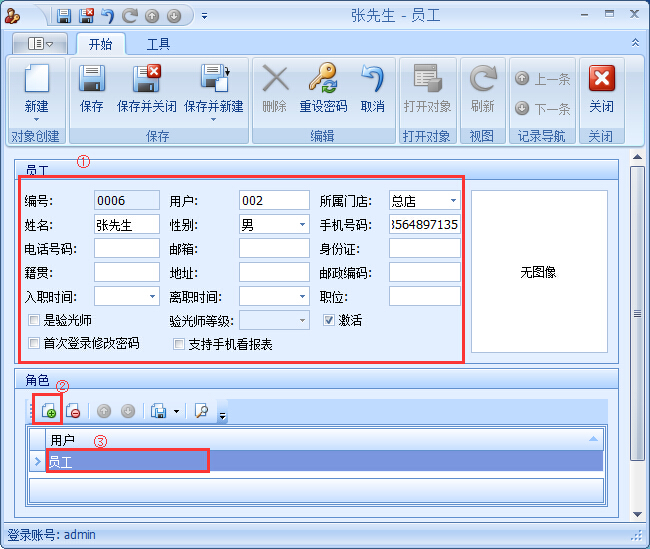Image resolution: width=650 pixels, height=549 pixels.
Task: Open the 性别 gender dropdown
Action: (302, 225)
